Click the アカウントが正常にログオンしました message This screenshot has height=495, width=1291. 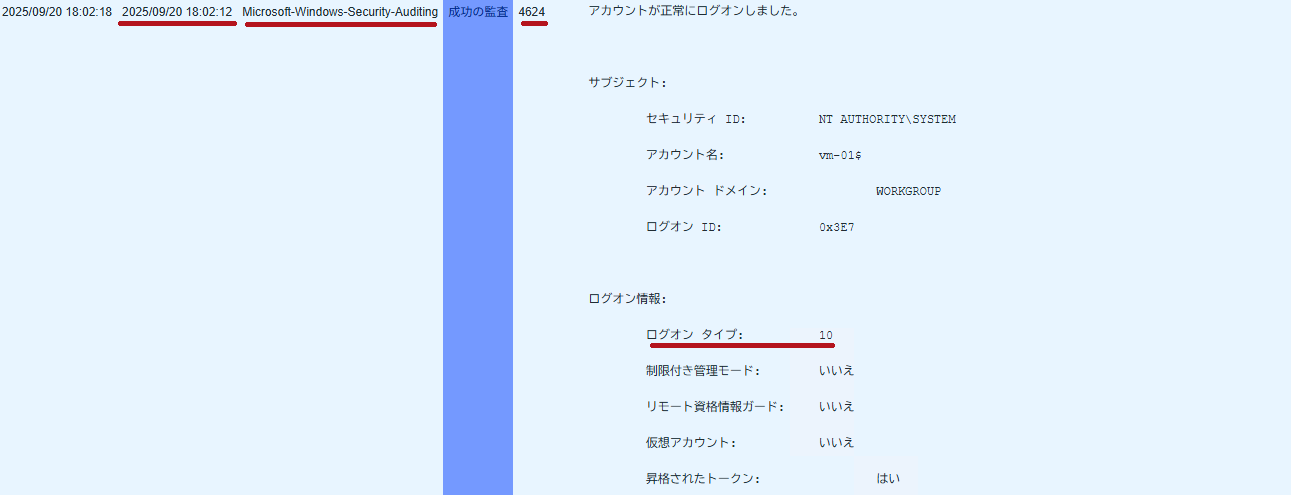pyautogui.click(x=694, y=12)
